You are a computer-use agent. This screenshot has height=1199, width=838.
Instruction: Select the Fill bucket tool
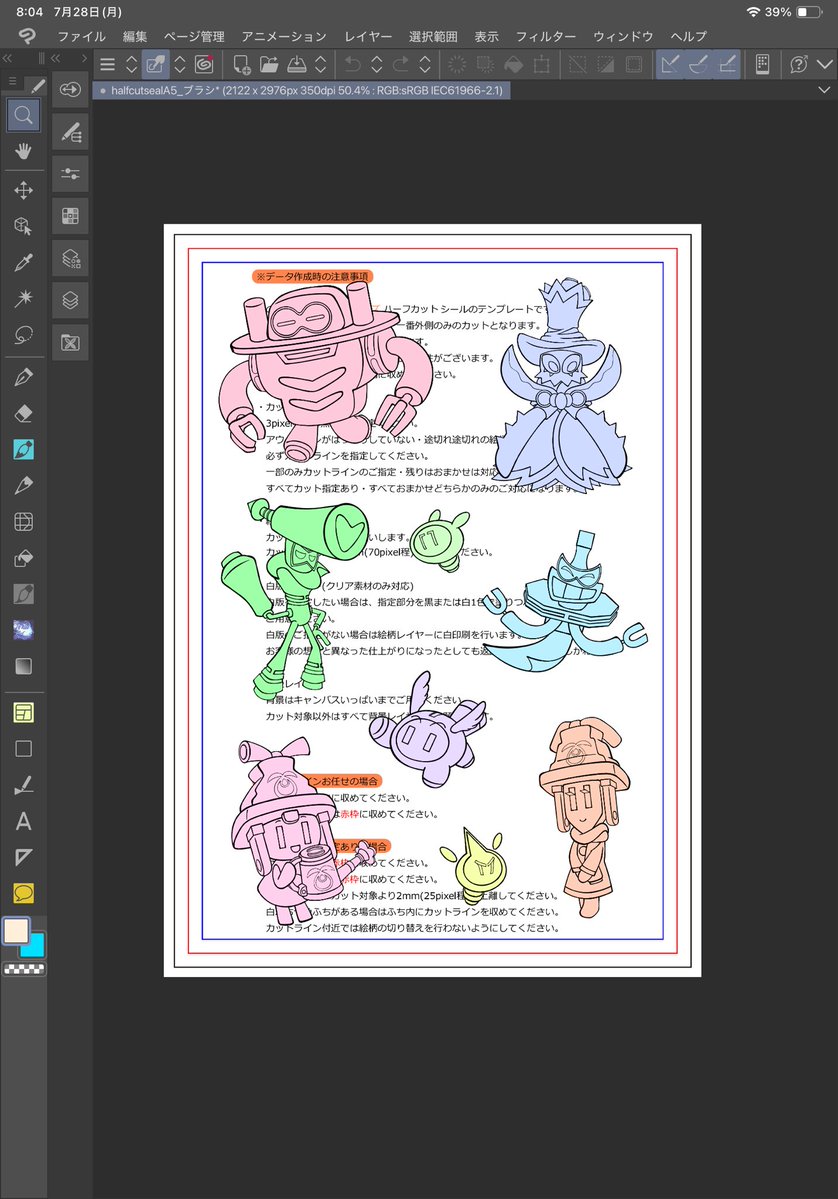pyautogui.click(x=24, y=558)
